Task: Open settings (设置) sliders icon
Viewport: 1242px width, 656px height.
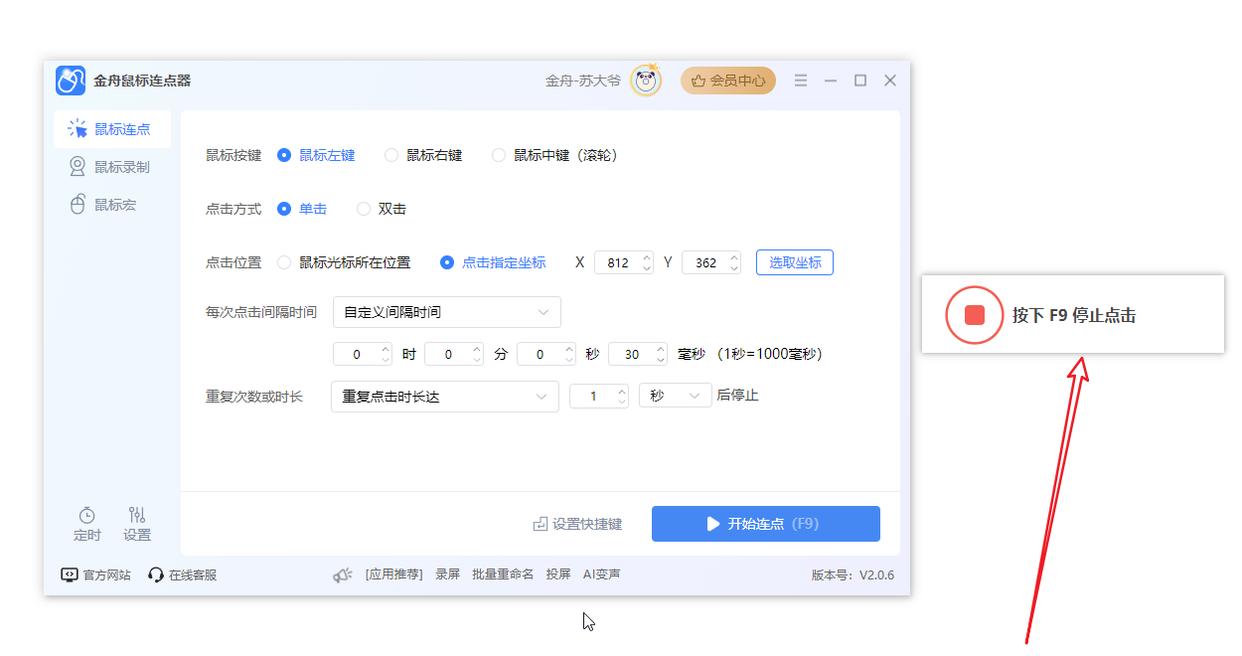Action: click(x=137, y=515)
